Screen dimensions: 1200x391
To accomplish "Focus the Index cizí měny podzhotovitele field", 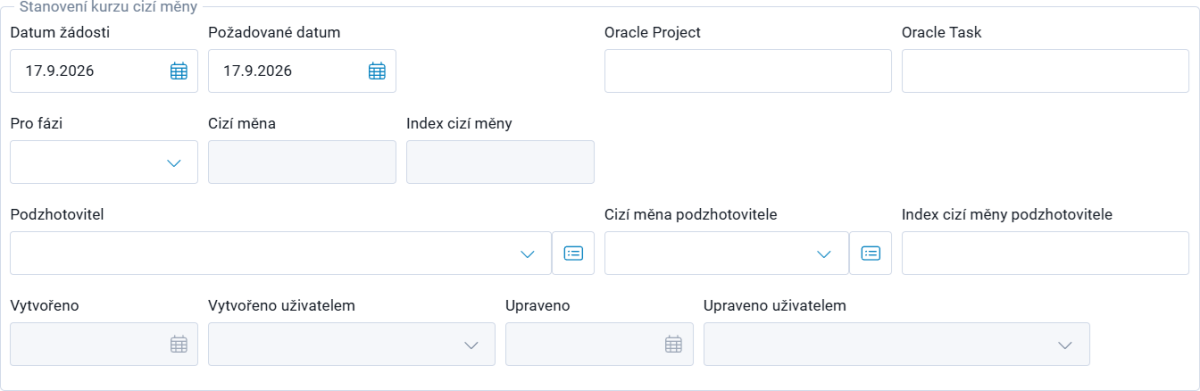I will tap(1045, 253).
